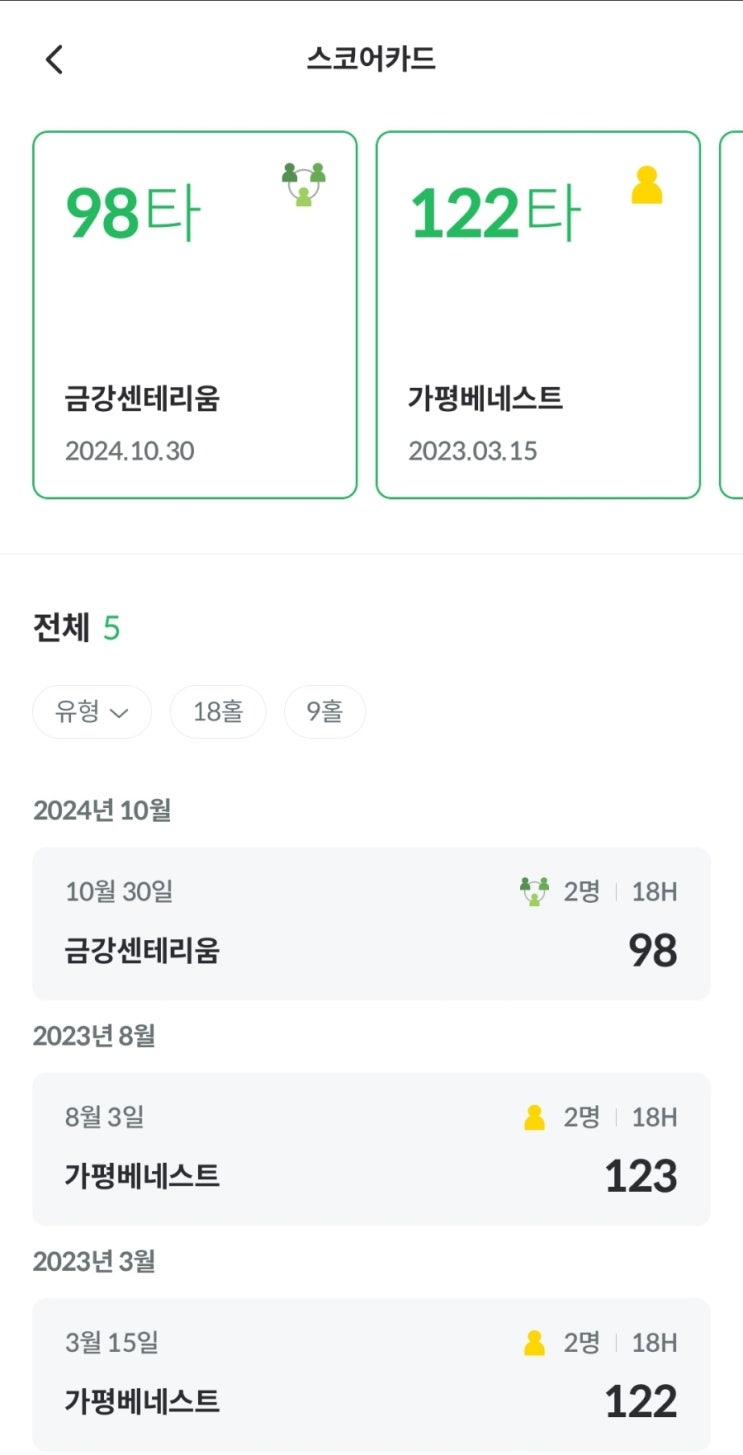Open the 가평베네스트 122타 scorecard card
The image size is (743, 1455).
[538, 314]
